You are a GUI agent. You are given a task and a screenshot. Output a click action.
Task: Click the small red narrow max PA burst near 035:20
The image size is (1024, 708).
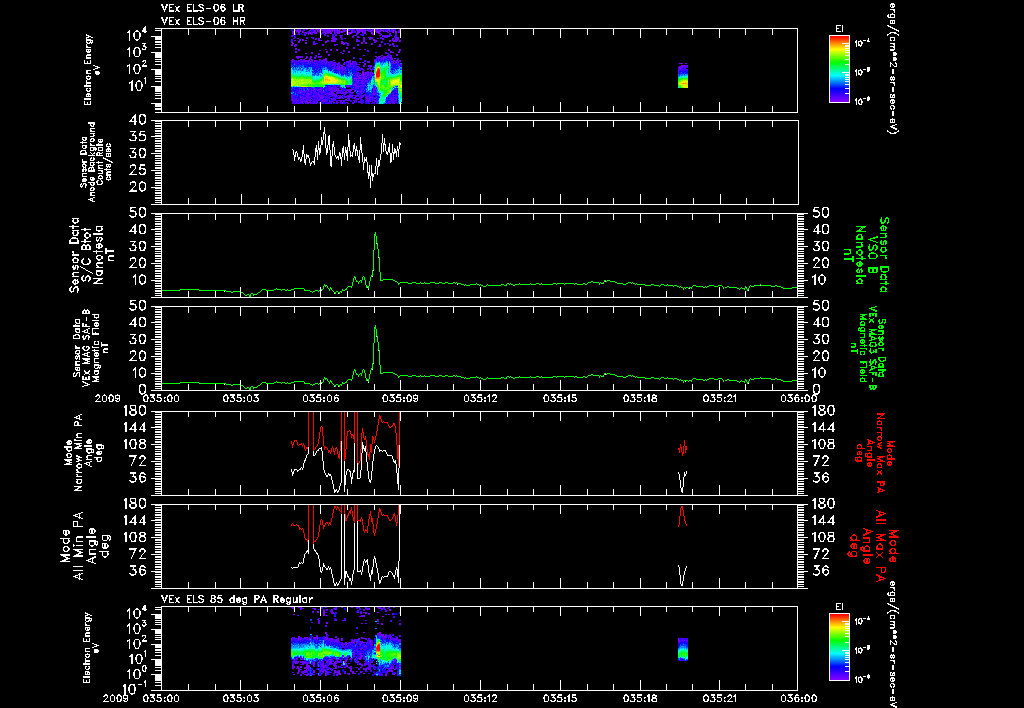pos(682,447)
